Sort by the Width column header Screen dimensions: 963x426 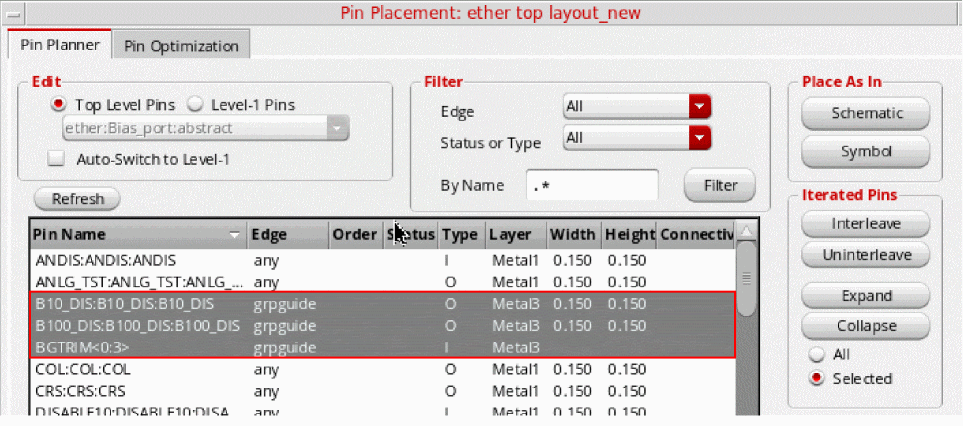pos(572,234)
